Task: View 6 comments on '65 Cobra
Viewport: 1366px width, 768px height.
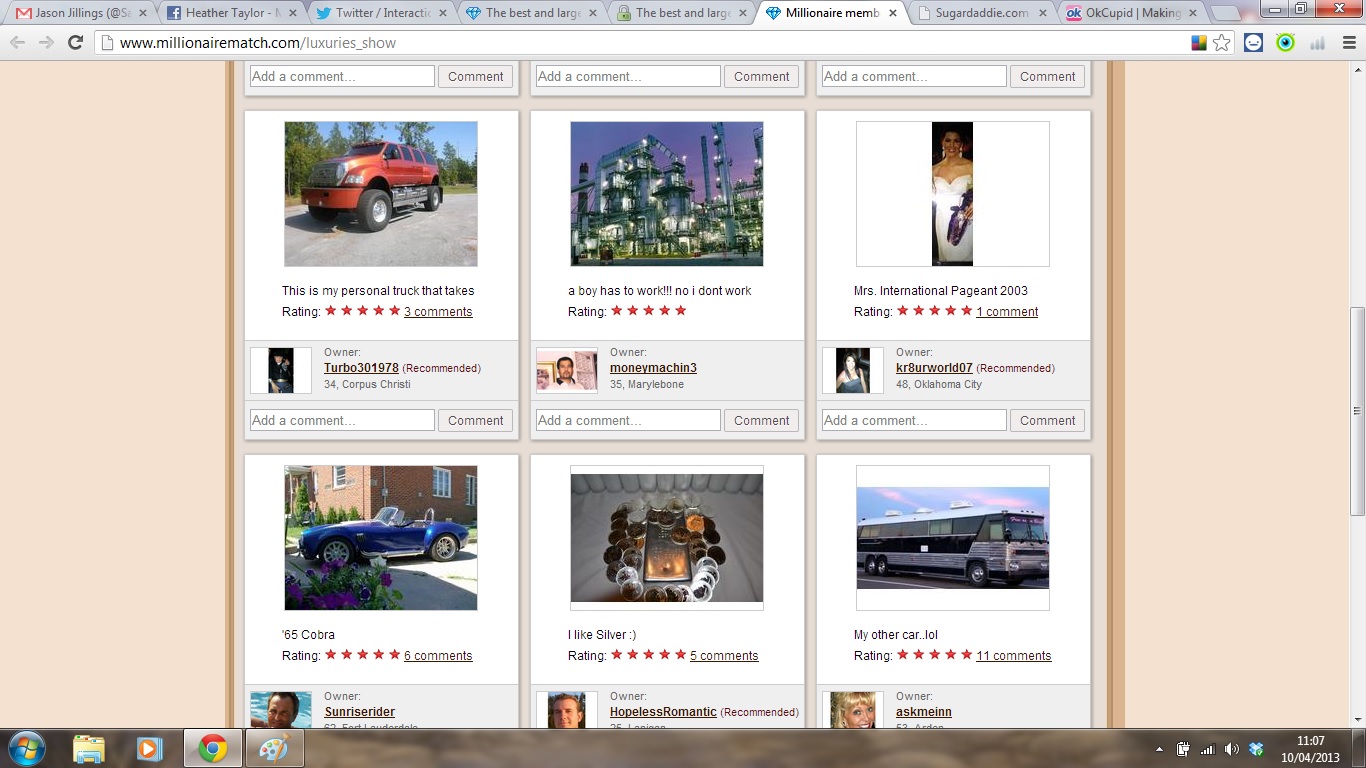Action: tap(438, 656)
